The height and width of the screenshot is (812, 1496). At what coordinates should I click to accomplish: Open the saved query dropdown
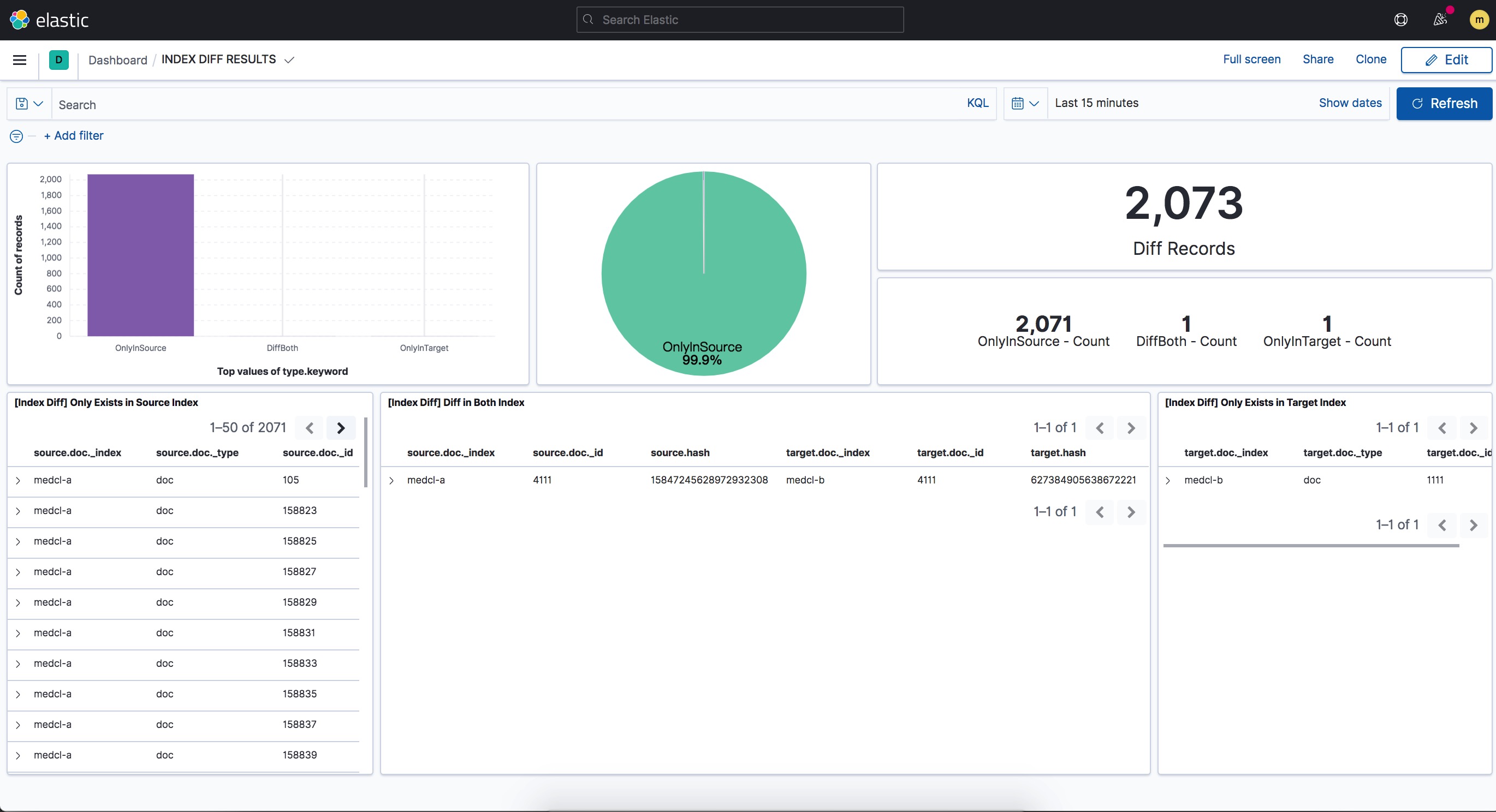point(29,104)
